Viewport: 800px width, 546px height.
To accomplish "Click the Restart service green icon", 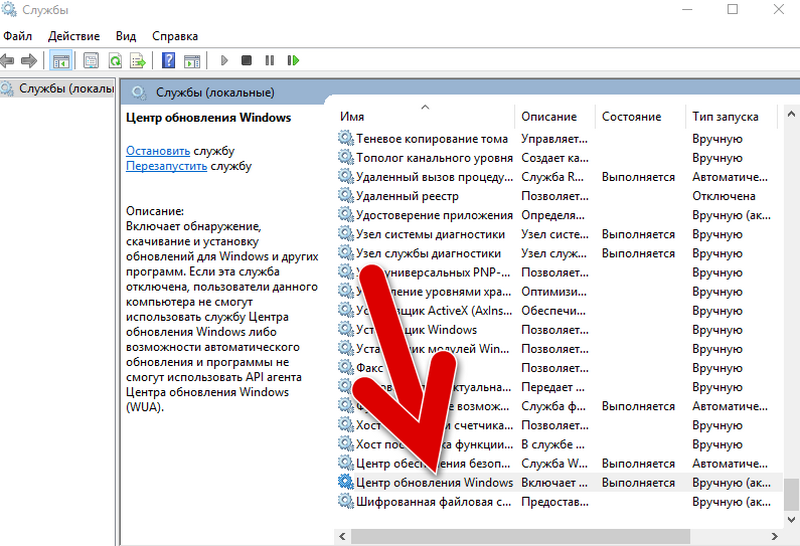I will tap(293, 61).
